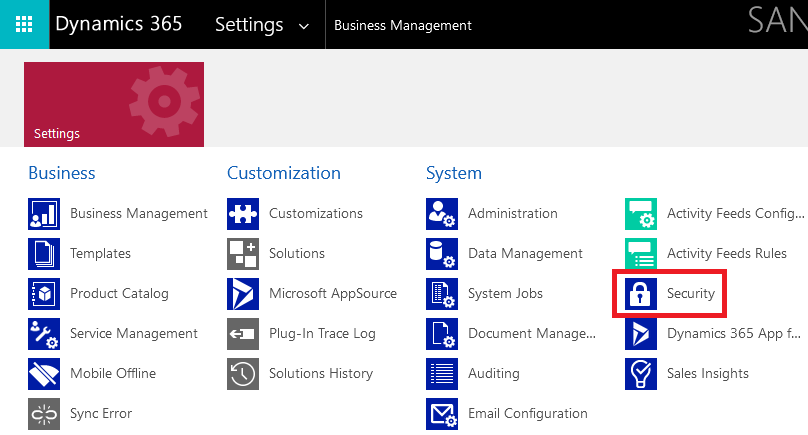Click the Solutions History clock icon
Viewport: 808px width, 435px height.
tap(243, 374)
